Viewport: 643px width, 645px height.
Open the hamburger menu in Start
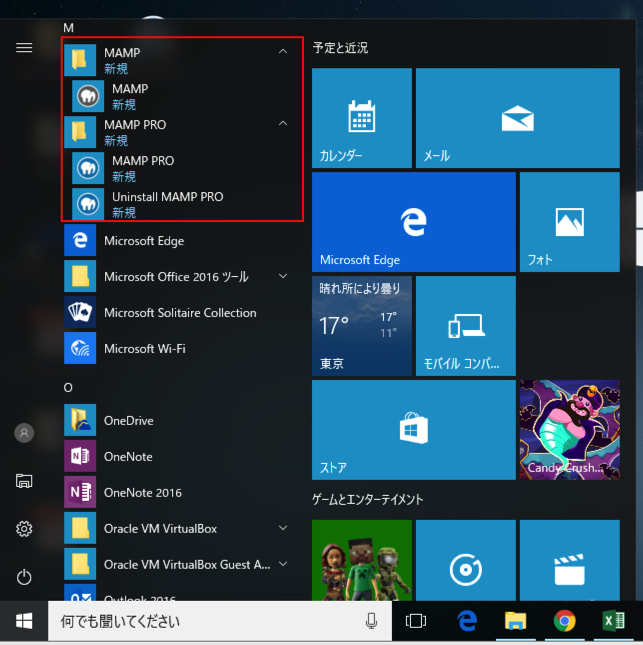click(x=24, y=48)
